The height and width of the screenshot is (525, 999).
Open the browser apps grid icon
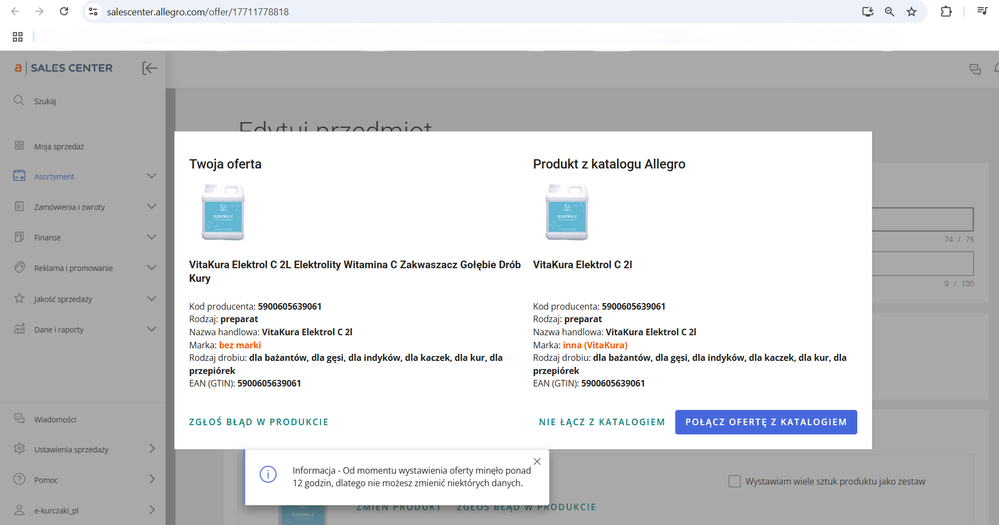click(17, 37)
